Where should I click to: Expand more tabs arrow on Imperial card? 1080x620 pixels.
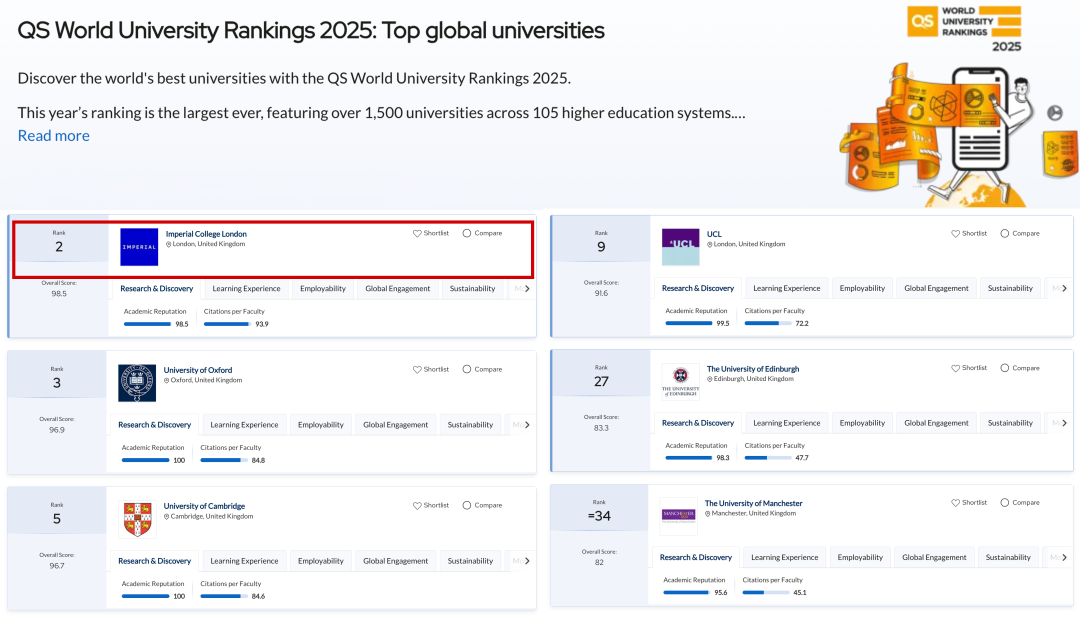[x=527, y=289]
